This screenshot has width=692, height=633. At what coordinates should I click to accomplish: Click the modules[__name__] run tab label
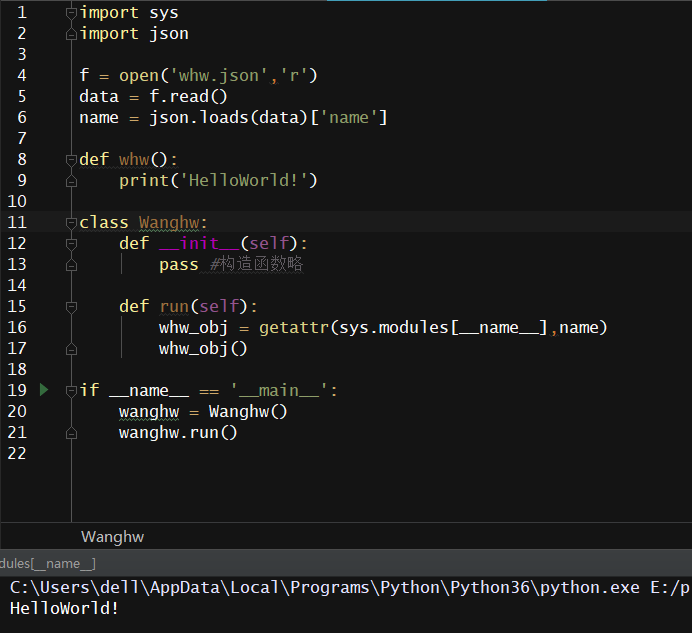coord(48,564)
